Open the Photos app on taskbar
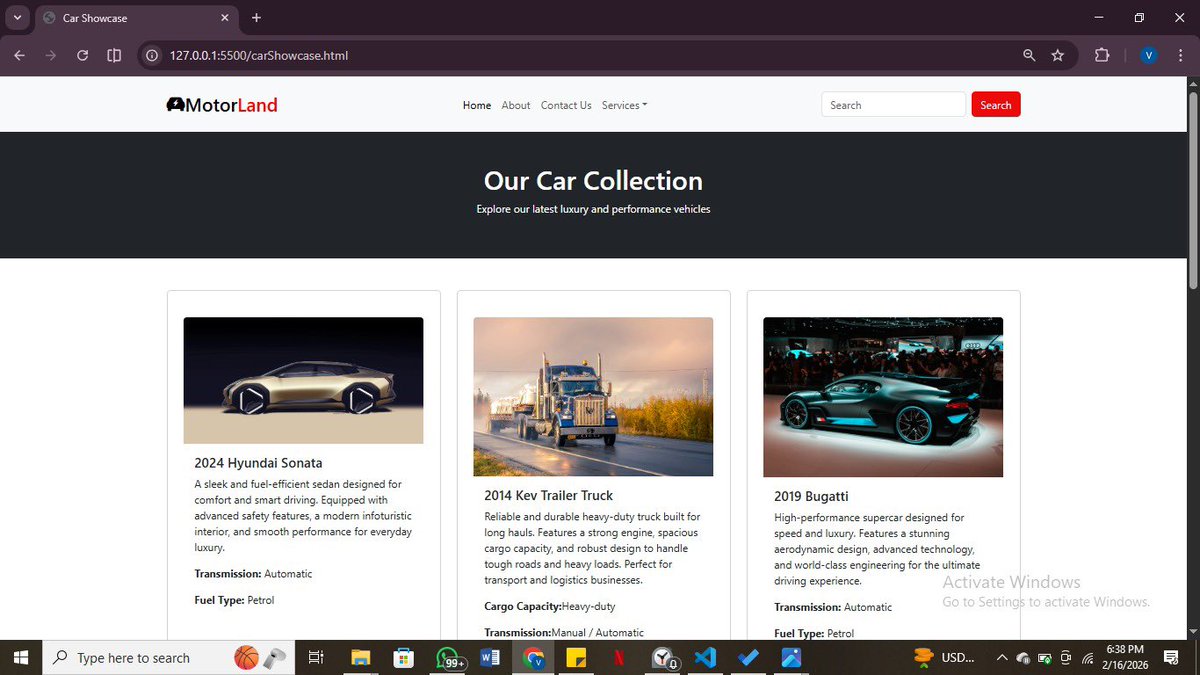This screenshot has width=1200, height=675. click(x=791, y=658)
